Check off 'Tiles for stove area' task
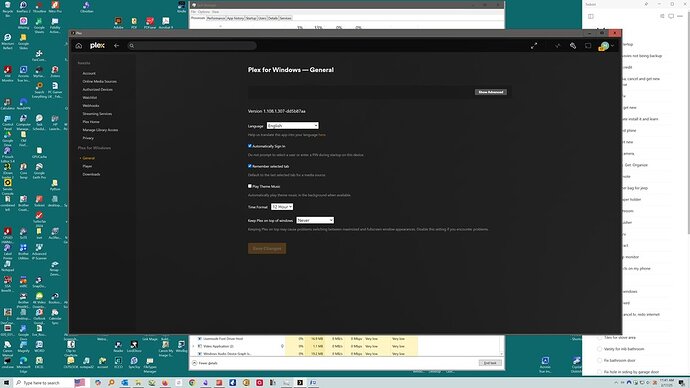The image size is (690, 388). pos(599,337)
